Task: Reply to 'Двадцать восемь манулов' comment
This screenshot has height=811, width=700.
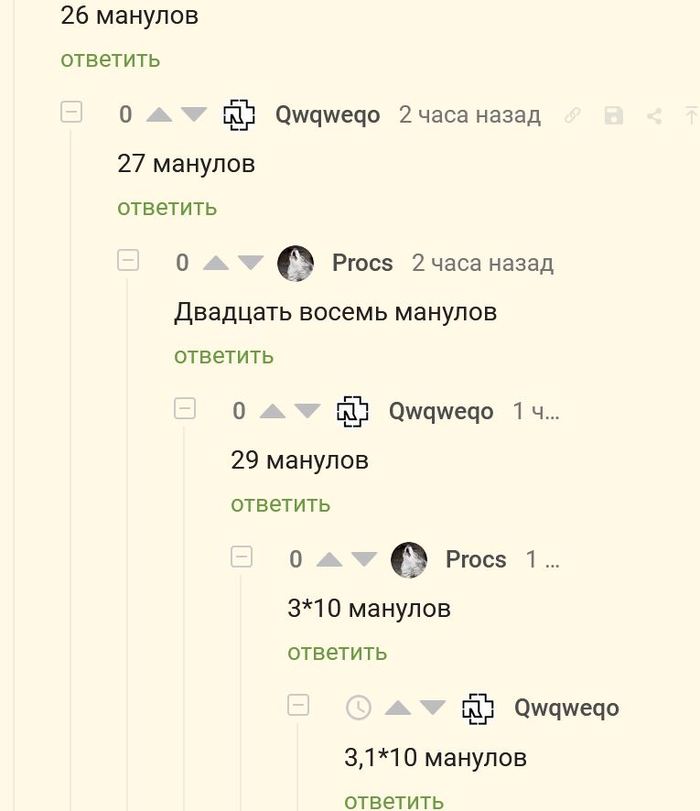Action: pyautogui.click(x=225, y=354)
